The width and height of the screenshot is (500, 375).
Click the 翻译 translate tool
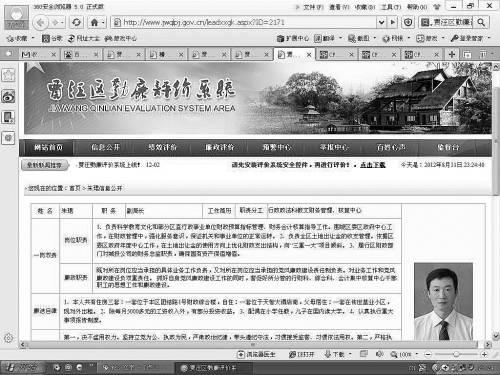(325, 39)
